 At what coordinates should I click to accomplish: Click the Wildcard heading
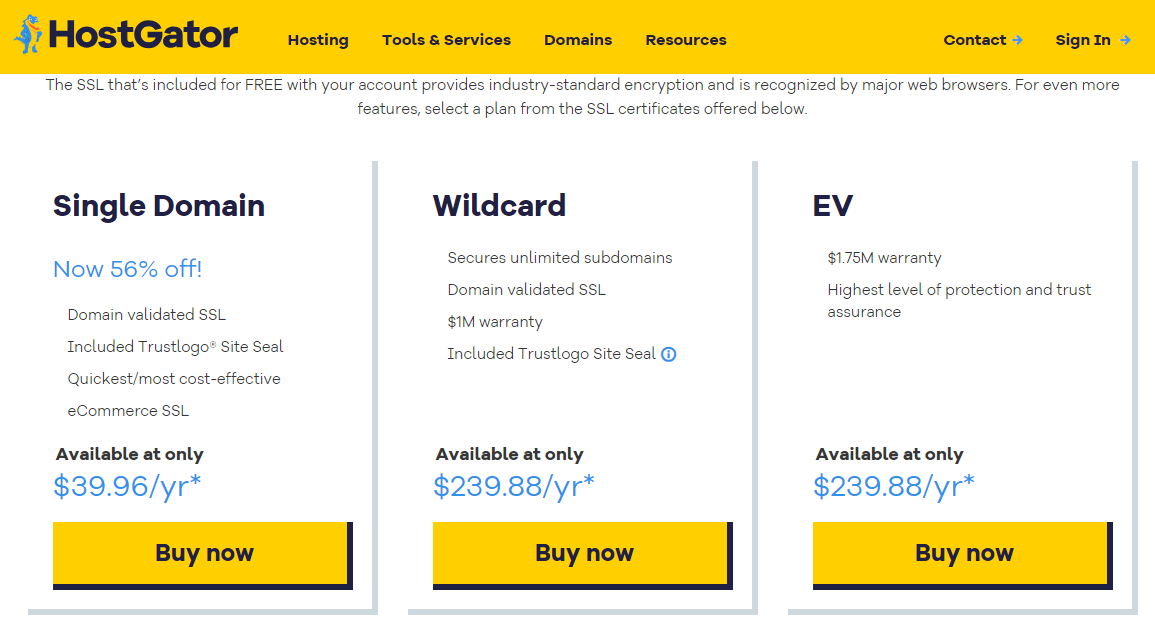click(x=499, y=206)
